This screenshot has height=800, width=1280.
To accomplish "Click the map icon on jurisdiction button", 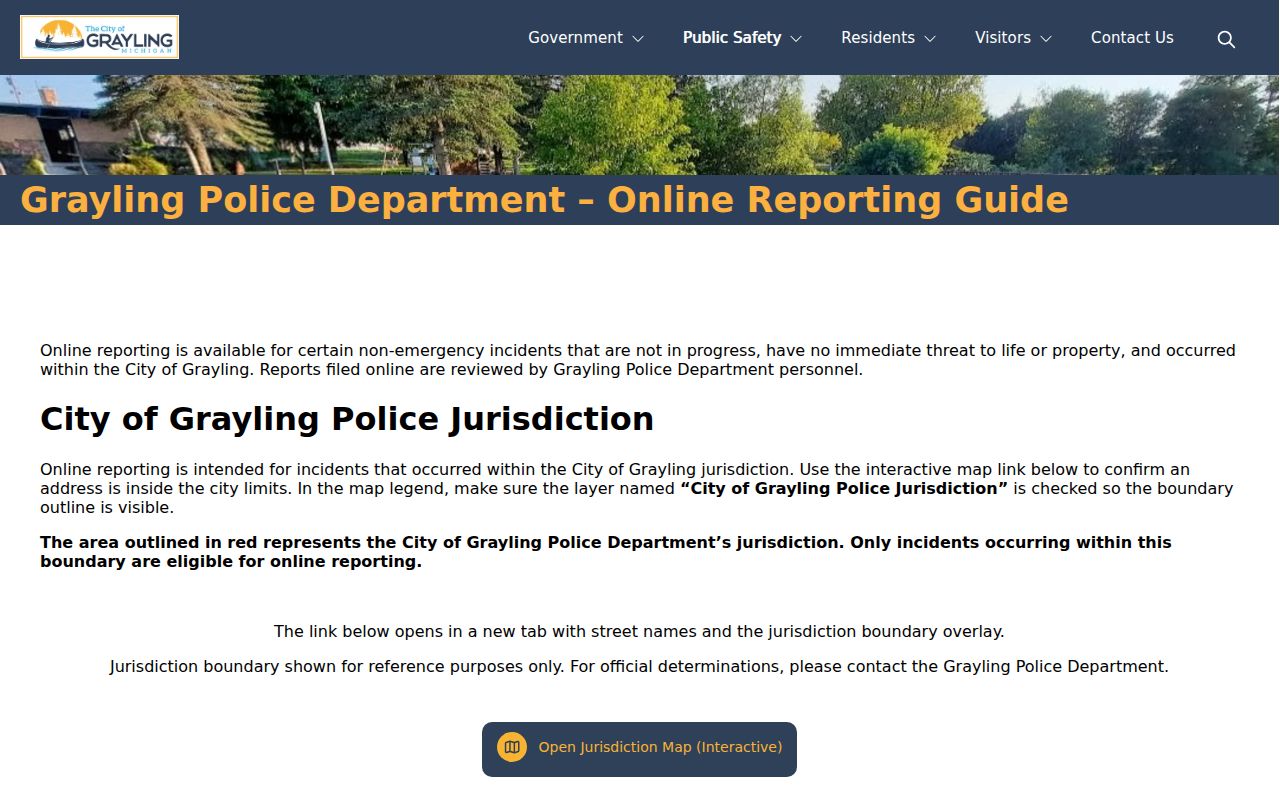I will [x=512, y=747].
